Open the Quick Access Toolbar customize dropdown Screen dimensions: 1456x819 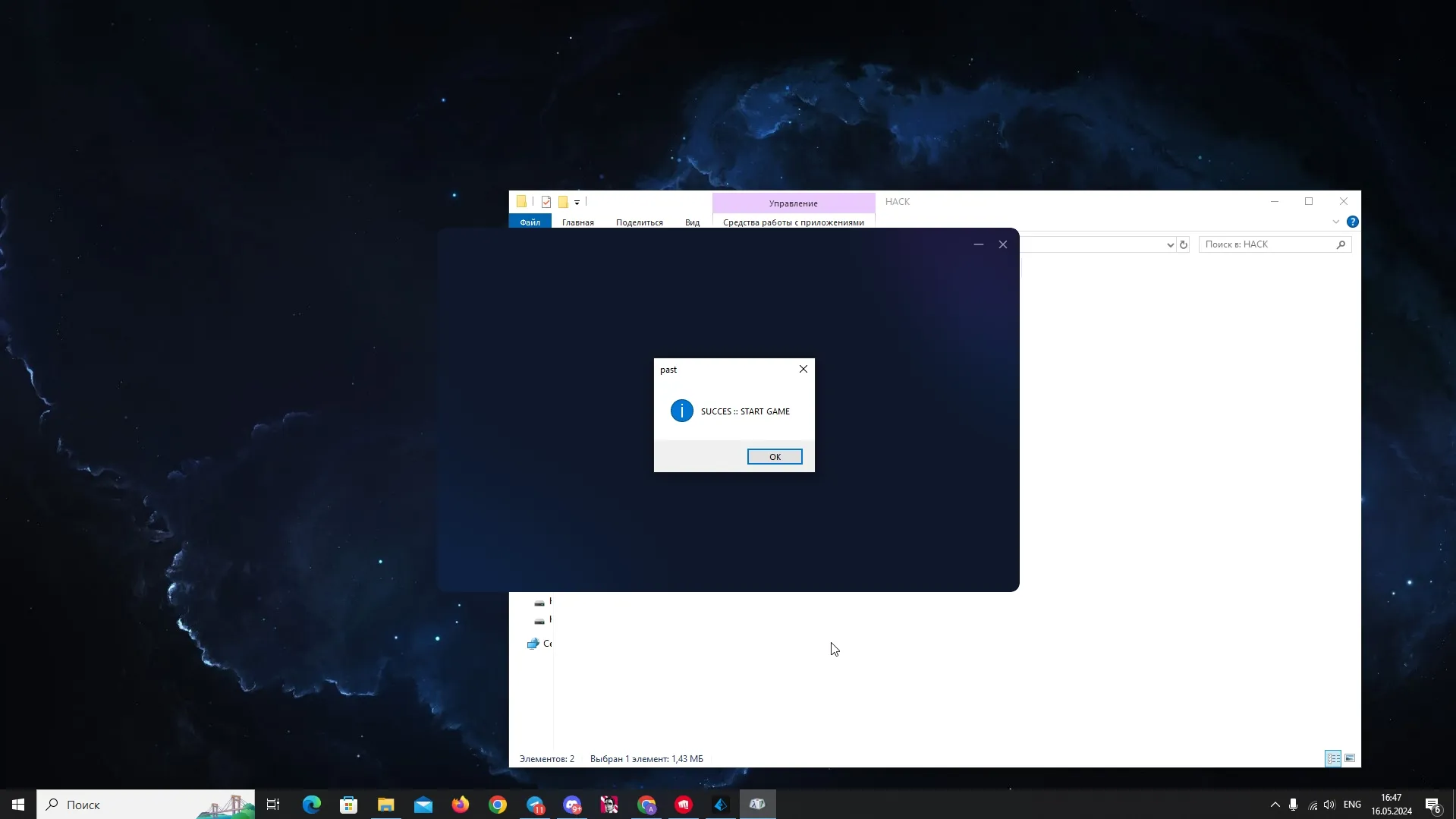(577, 202)
